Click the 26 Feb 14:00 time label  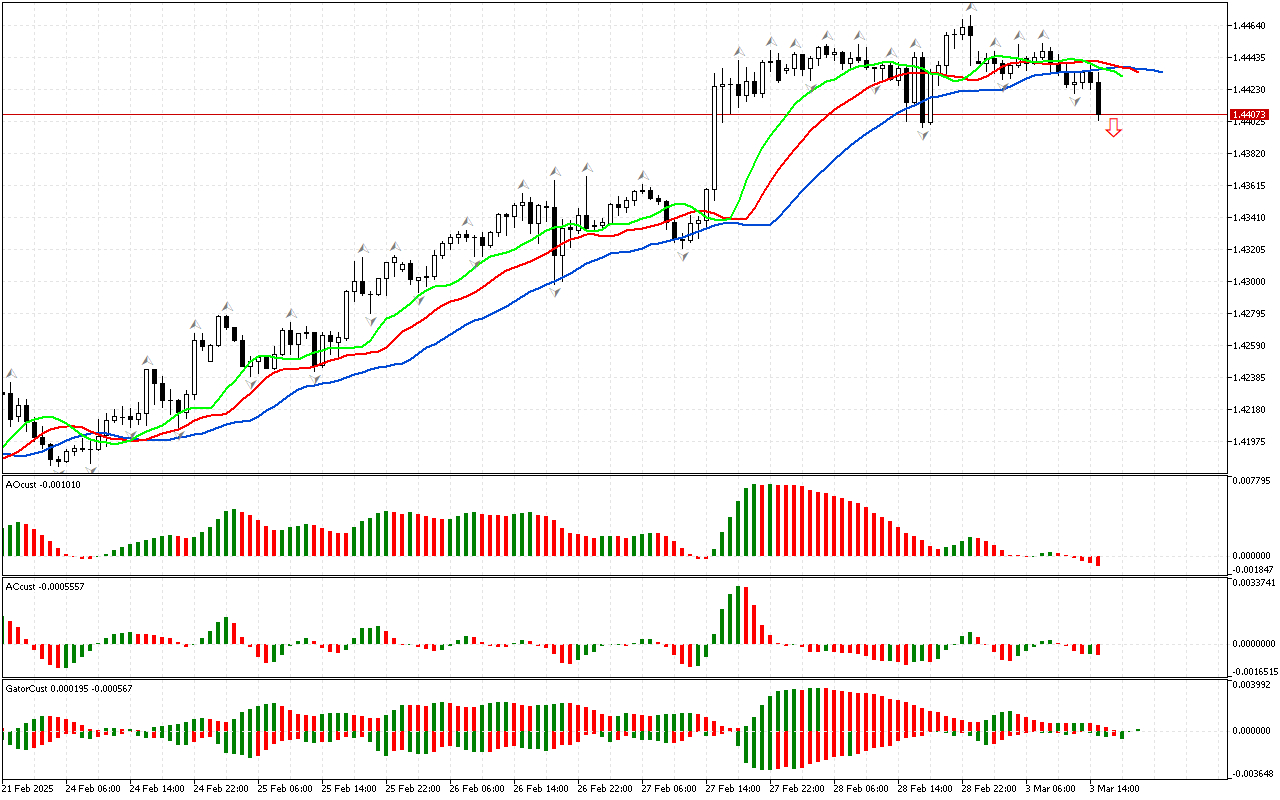542,788
